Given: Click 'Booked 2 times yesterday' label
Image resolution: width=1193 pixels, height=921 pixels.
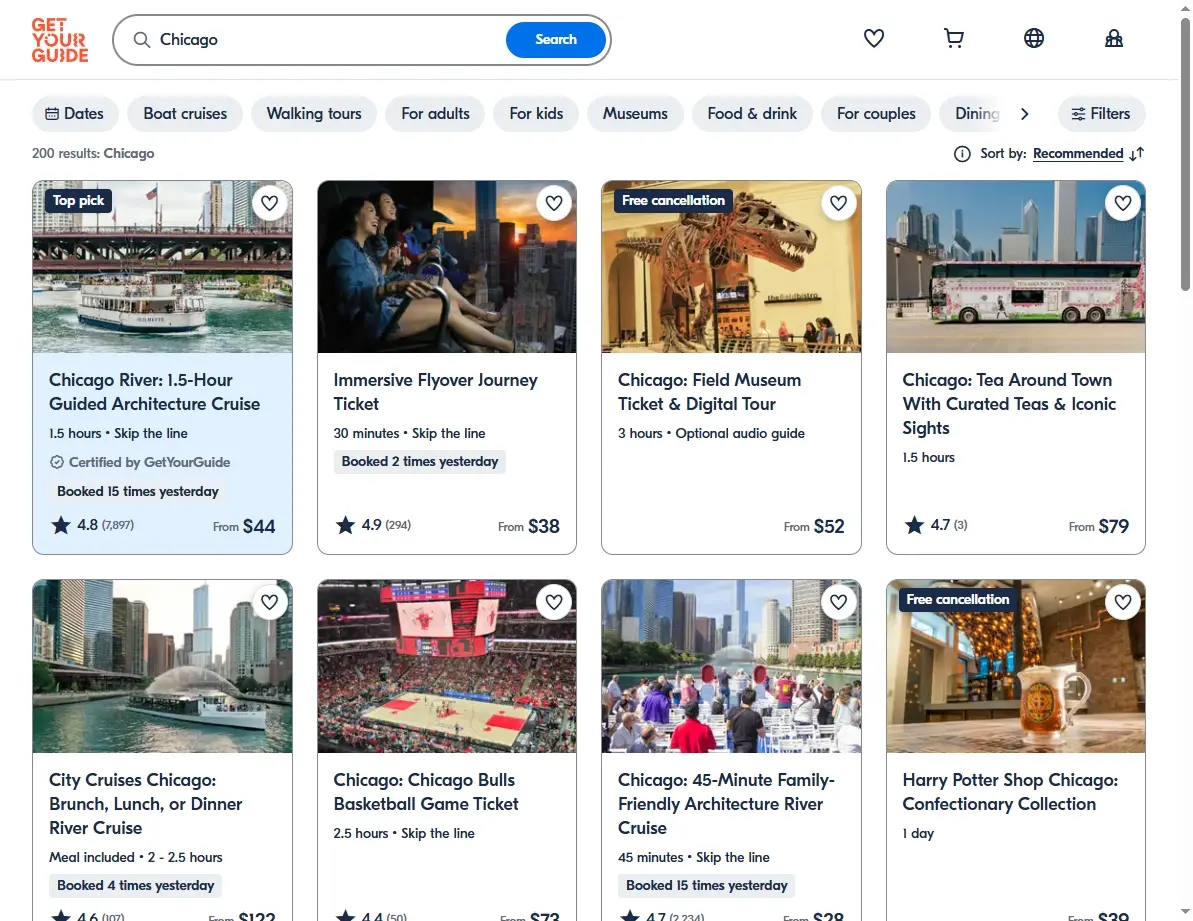Looking at the screenshot, I should pyautogui.click(x=420, y=462).
